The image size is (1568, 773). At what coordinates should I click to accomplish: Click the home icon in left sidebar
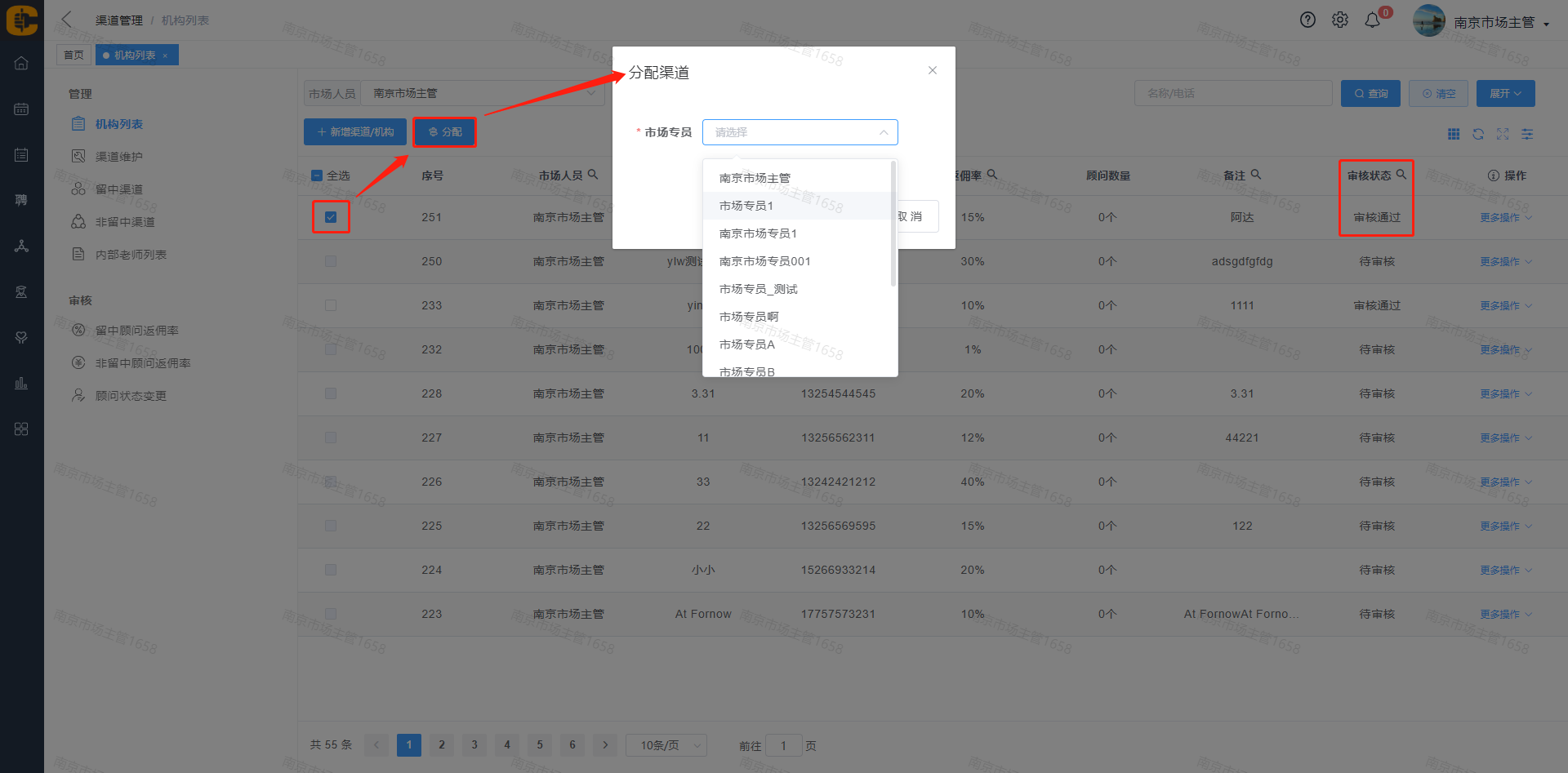(x=21, y=64)
